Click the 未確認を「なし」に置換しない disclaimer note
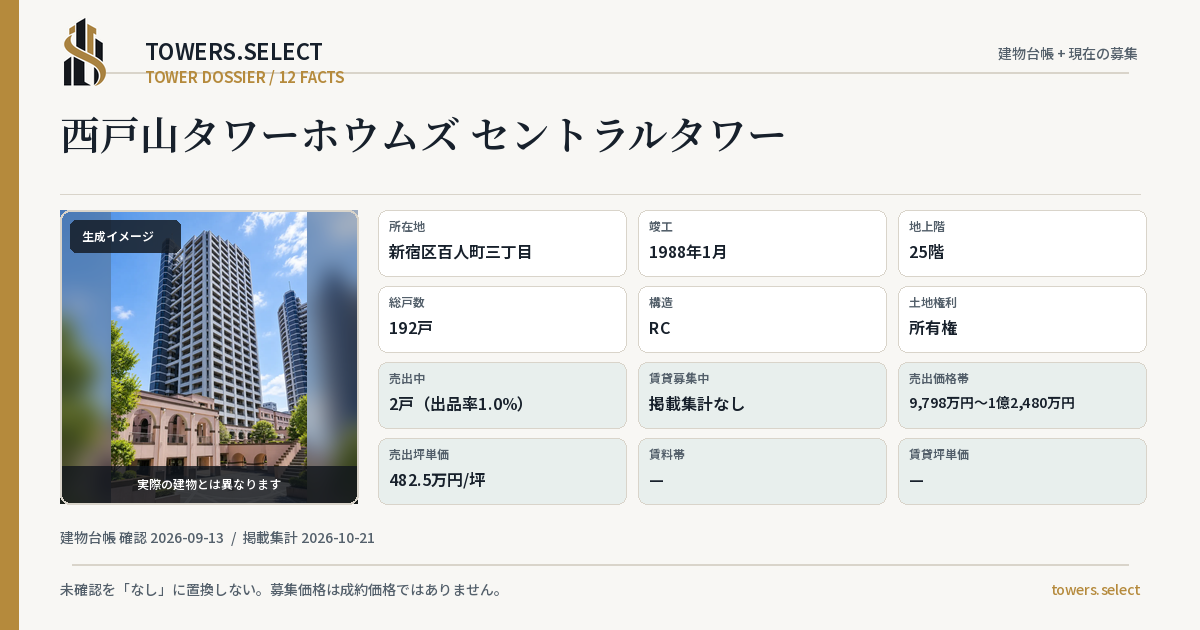 point(281,590)
